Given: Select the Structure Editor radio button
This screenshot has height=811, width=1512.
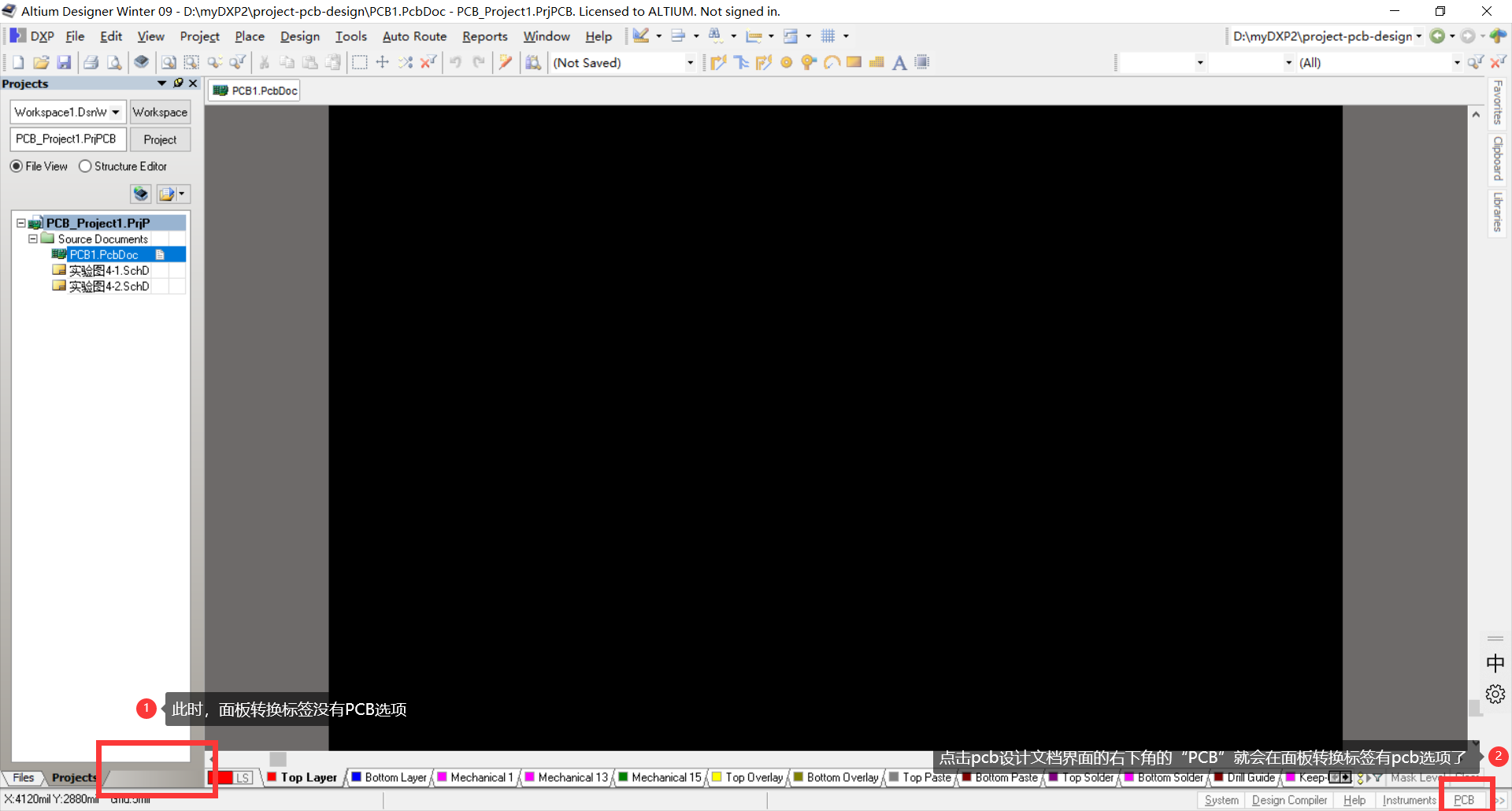Looking at the screenshot, I should point(85,166).
